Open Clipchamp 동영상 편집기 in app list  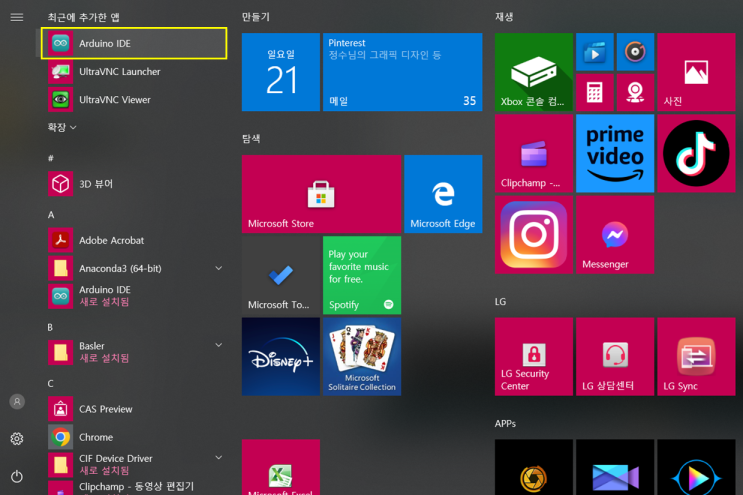coord(134,488)
